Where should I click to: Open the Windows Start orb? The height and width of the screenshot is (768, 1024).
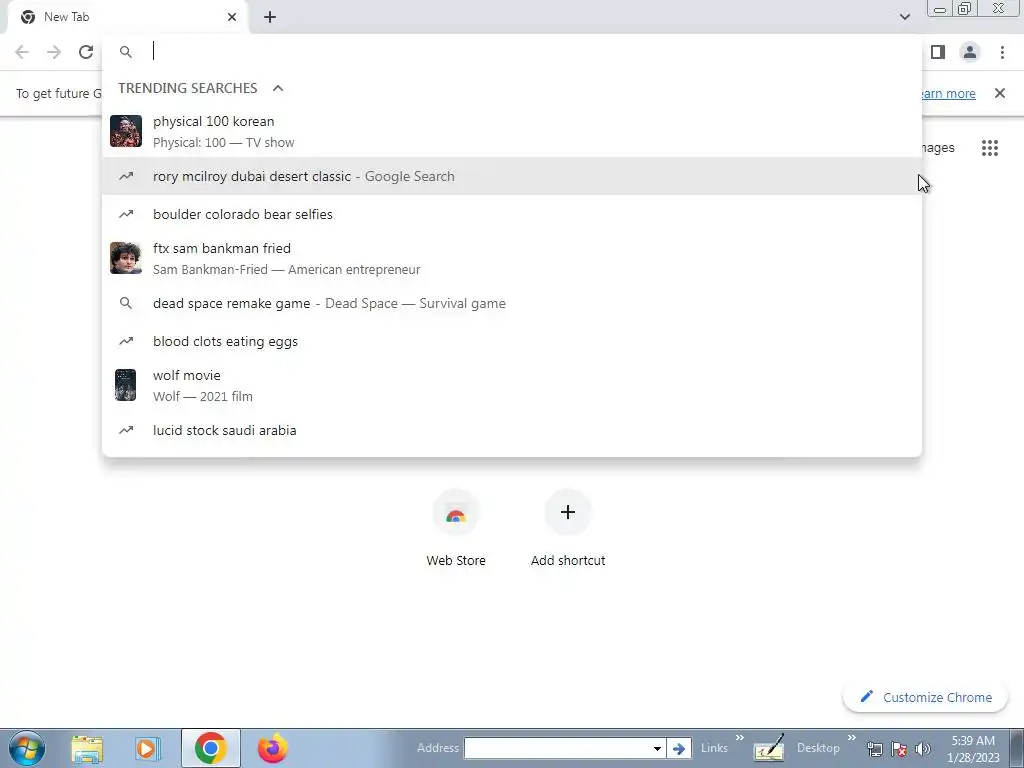click(x=27, y=748)
